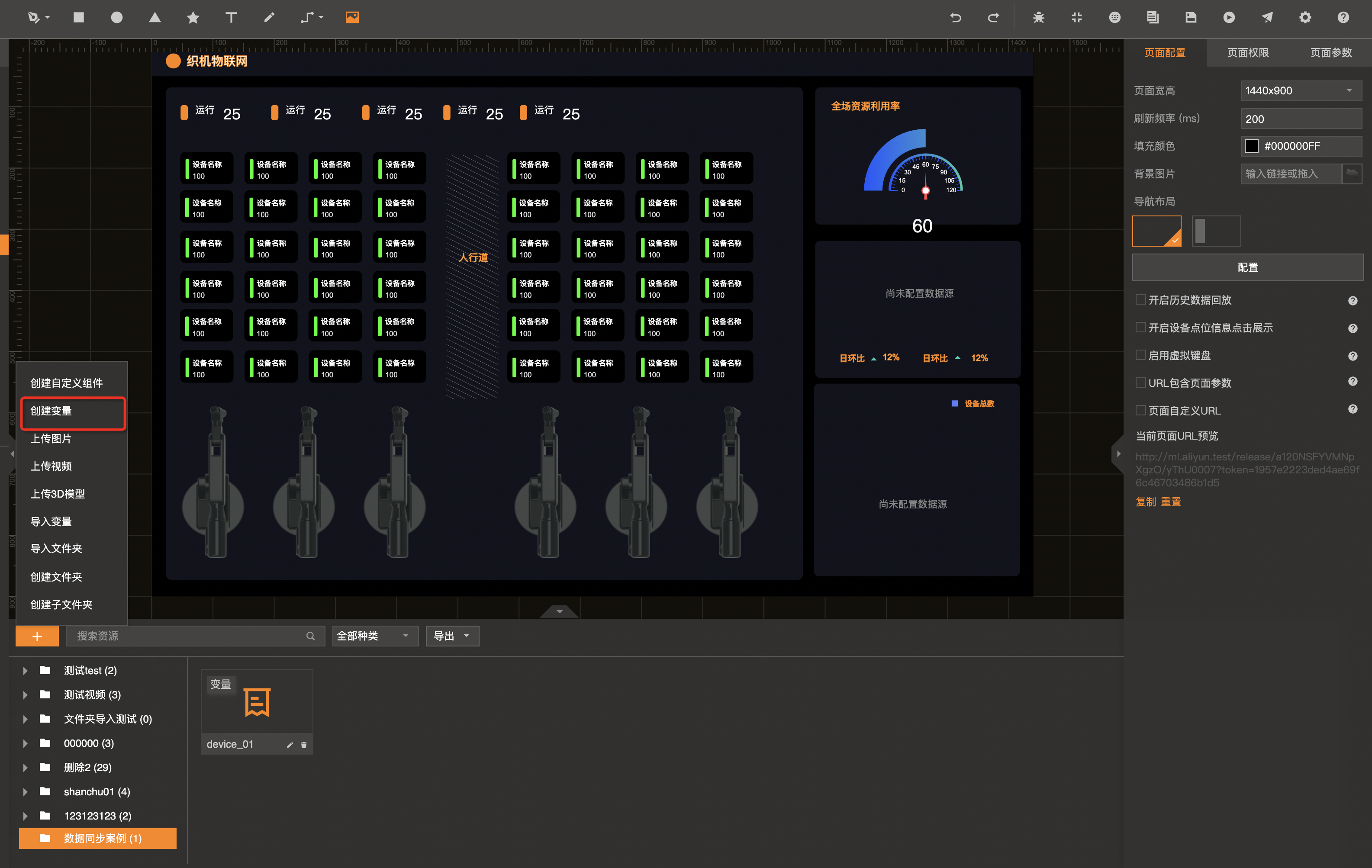Enable 开启设备点位信息点击展示 checkbox
Screen dimensions: 1372x868
(x=1141, y=327)
